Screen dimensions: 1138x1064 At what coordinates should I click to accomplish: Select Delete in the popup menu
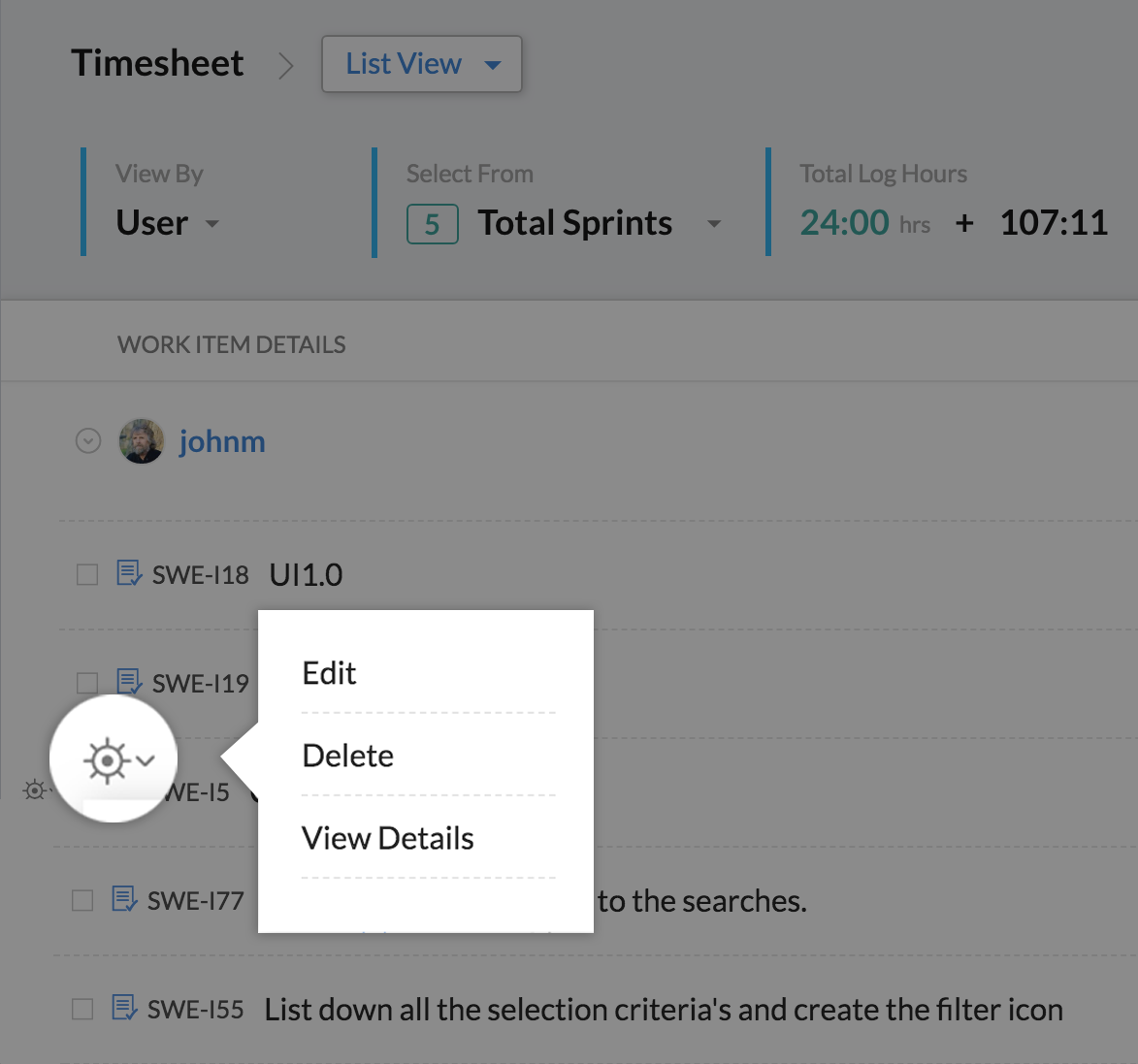click(x=348, y=756)
